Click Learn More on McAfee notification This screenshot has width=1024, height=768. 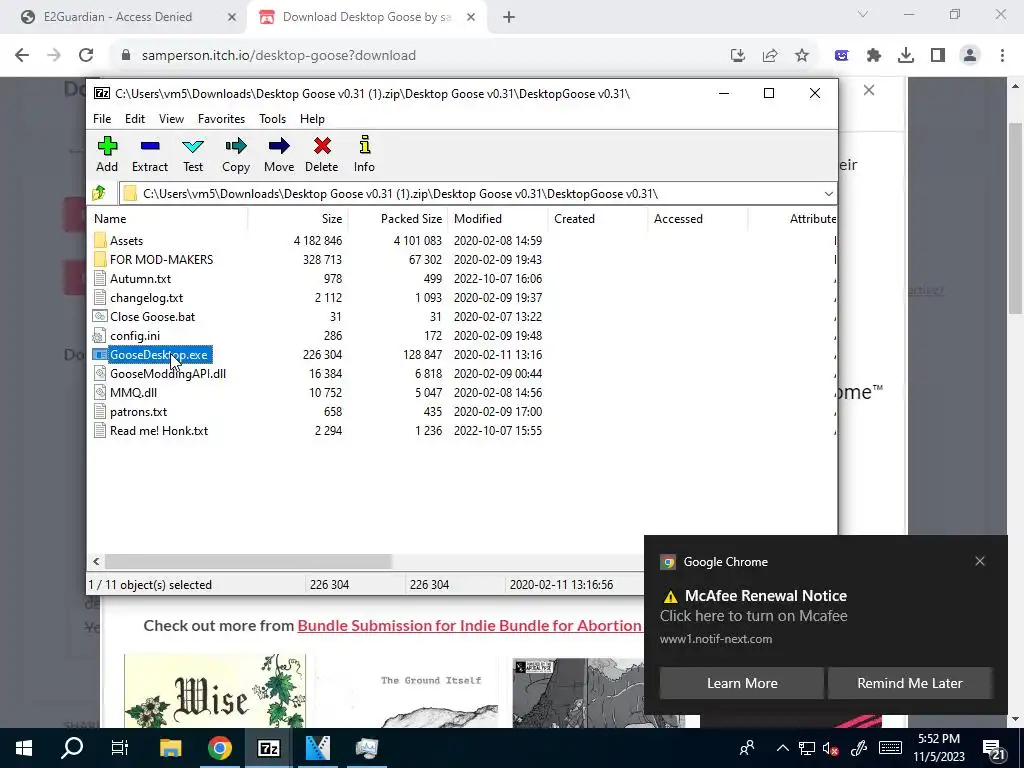[x=742, y=683]
